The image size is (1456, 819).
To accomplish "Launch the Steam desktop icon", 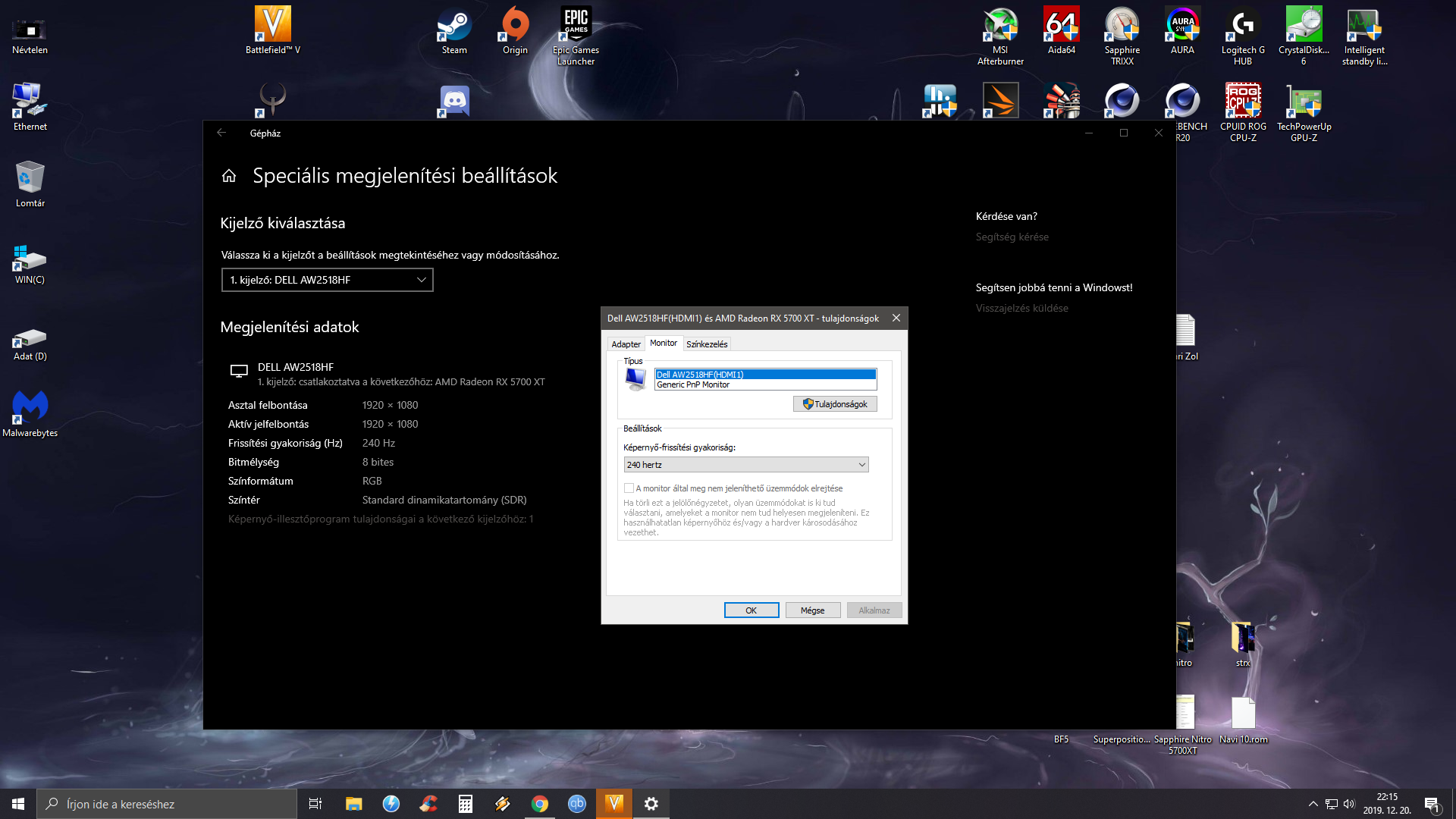I will coord(454,30).
